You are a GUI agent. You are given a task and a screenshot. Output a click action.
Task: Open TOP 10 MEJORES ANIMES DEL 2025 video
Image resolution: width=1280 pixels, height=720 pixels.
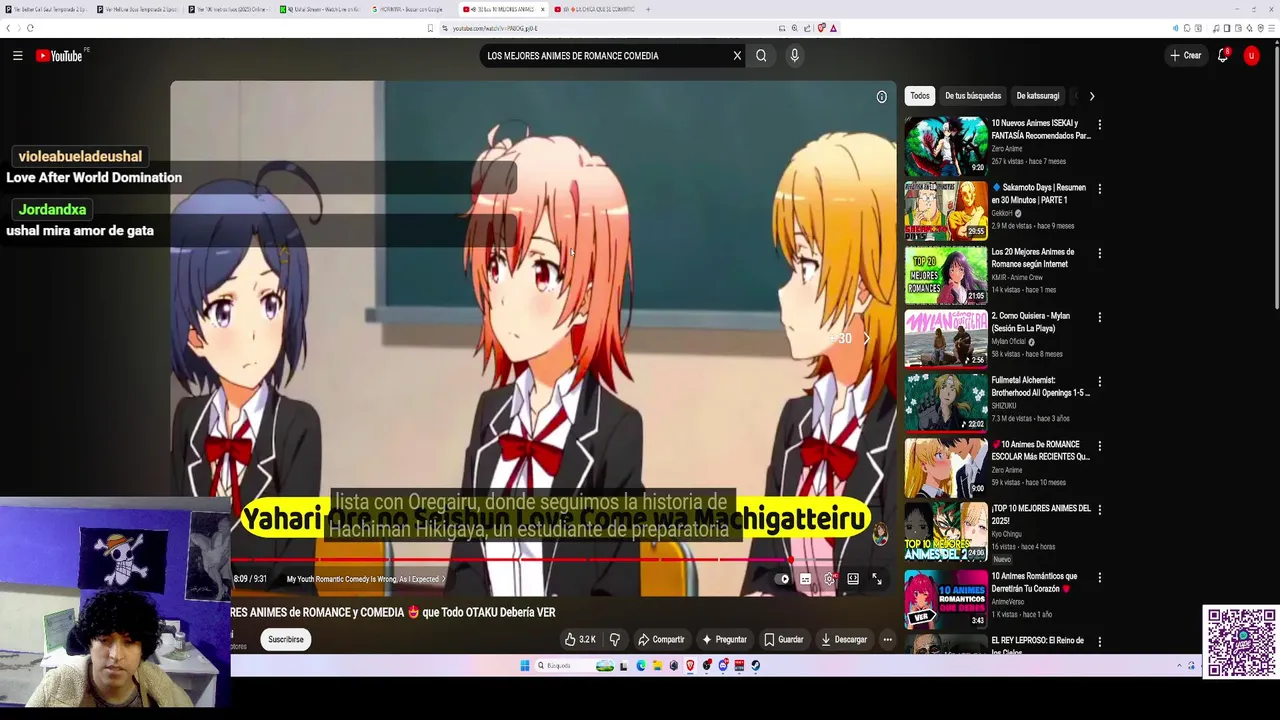[946, 530]
